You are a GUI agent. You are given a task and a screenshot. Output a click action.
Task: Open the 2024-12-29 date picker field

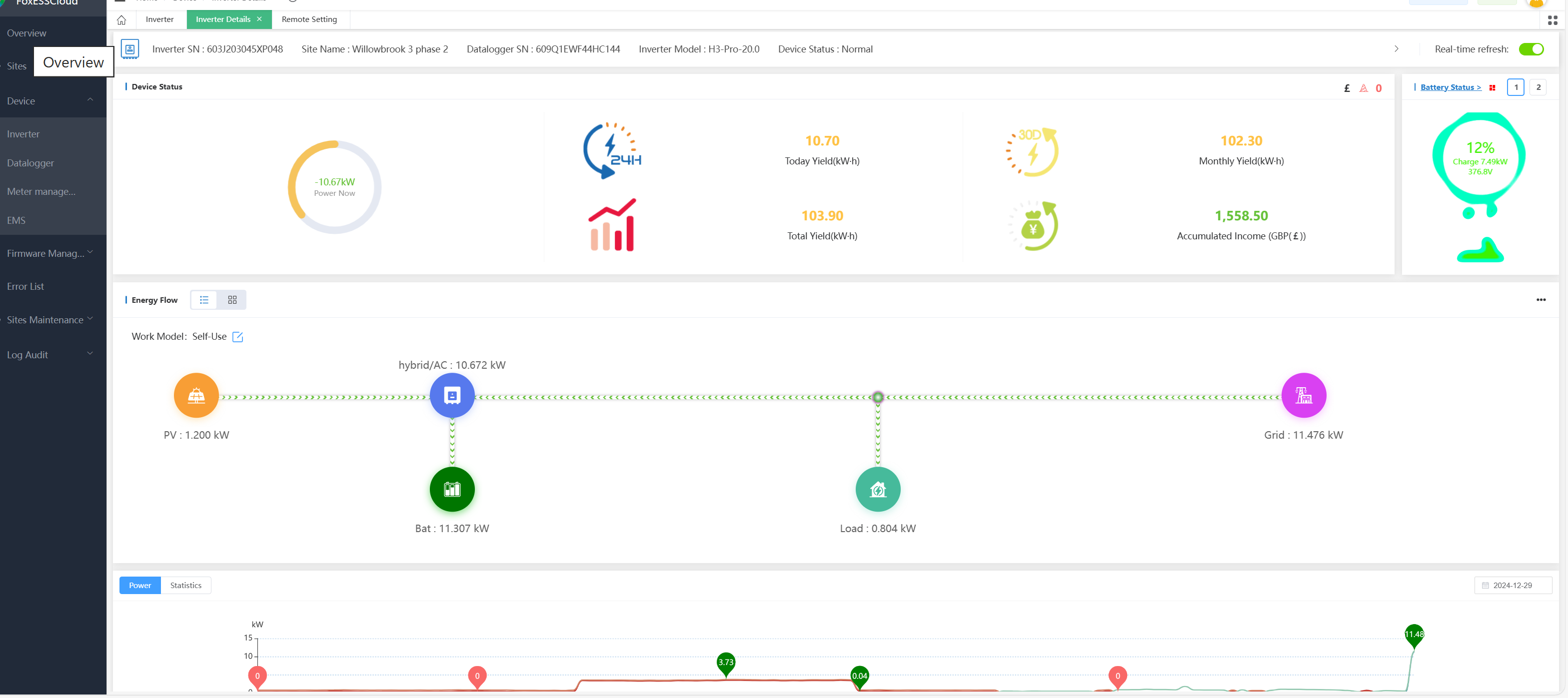pyautogui.click(x=1512, y=585)
